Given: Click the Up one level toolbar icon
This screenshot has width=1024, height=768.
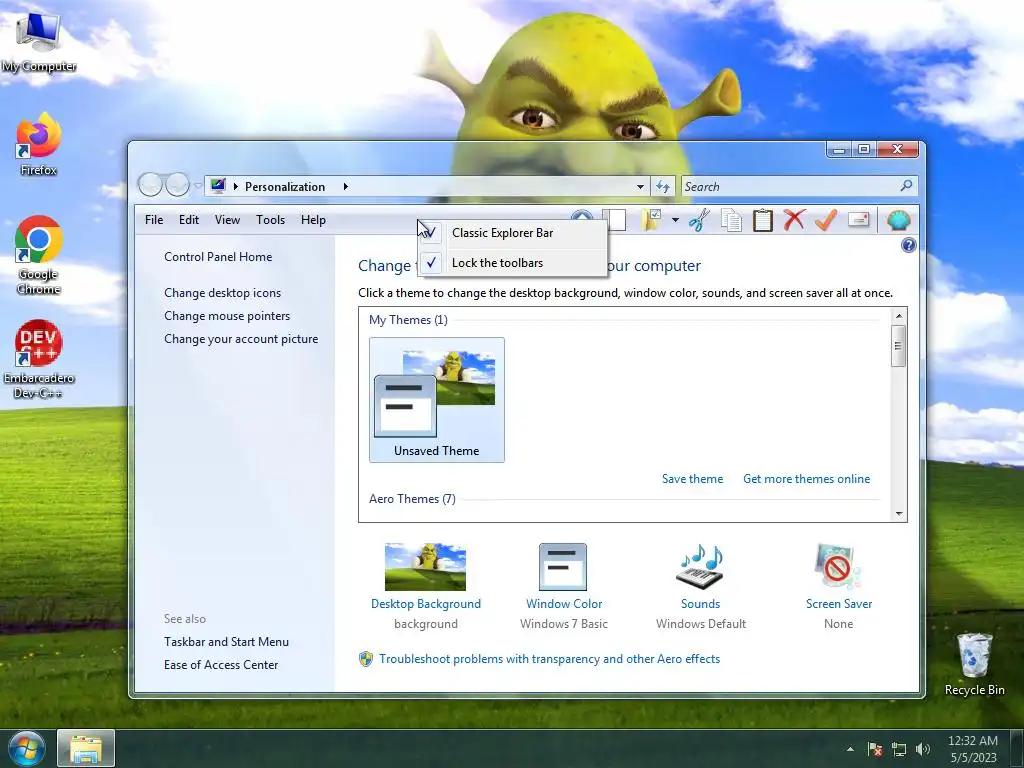Looking at the screenshot, I should [x=581, y=217].
